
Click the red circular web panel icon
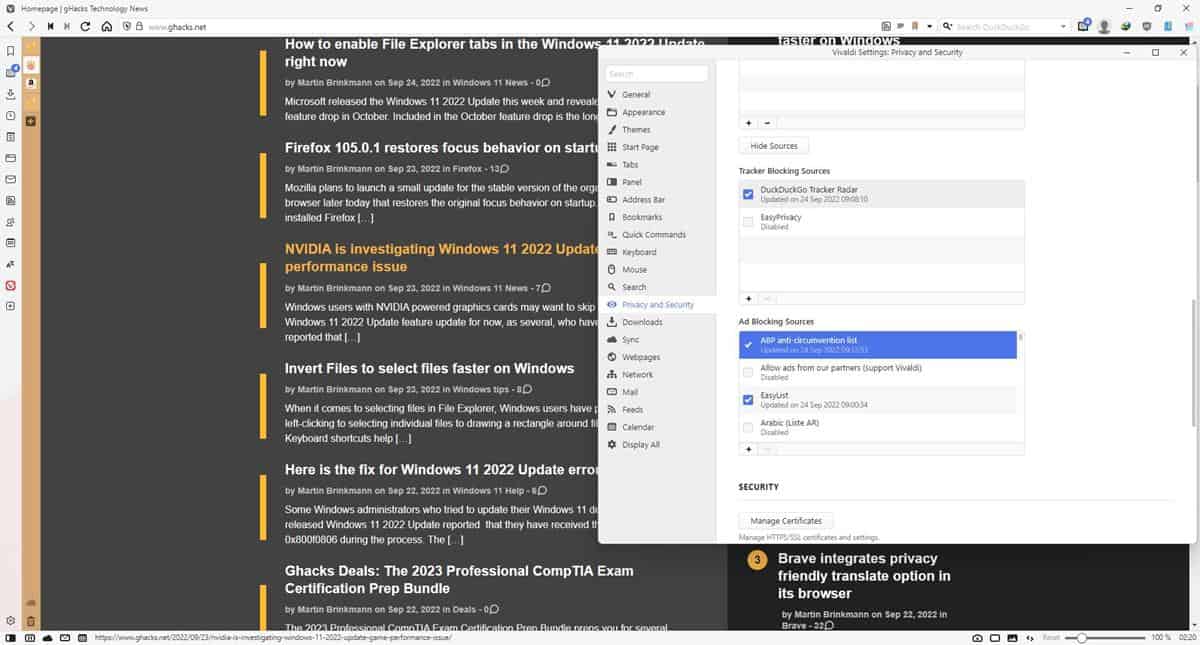tap(10, 285)
